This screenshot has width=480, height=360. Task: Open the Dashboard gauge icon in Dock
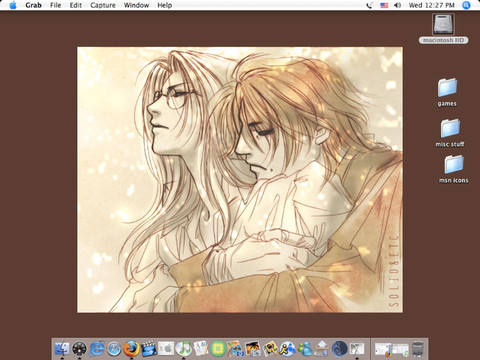click(x=79, y=349)
